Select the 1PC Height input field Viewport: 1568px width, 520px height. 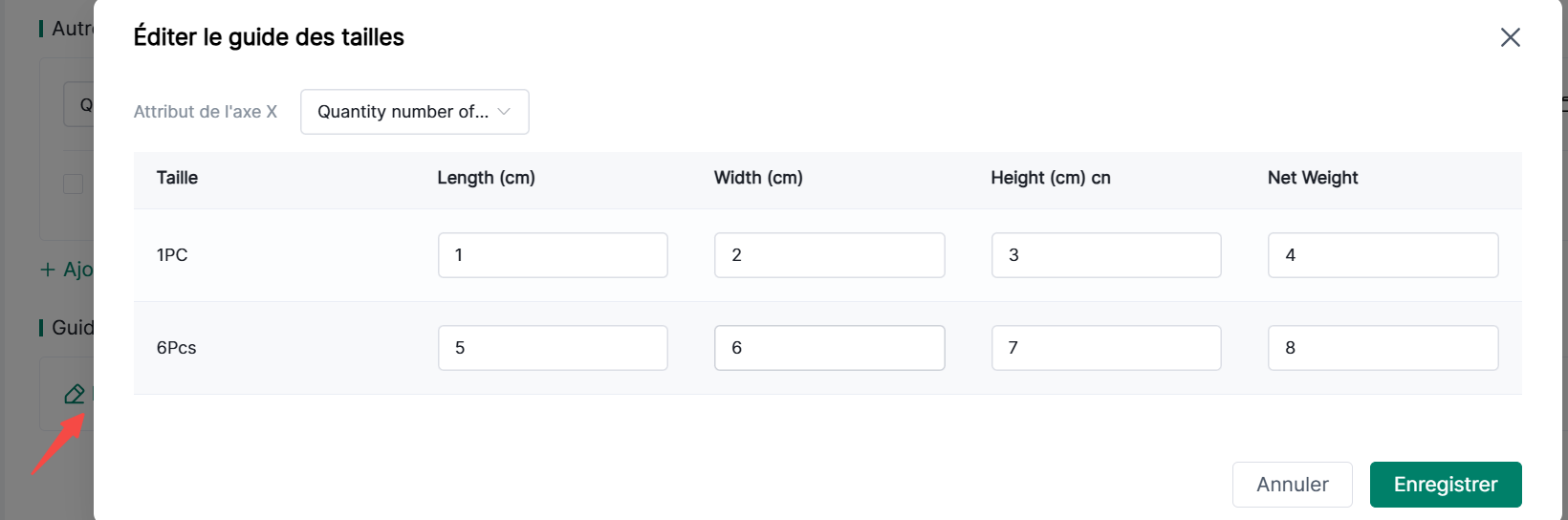(x=1105, y=255)
